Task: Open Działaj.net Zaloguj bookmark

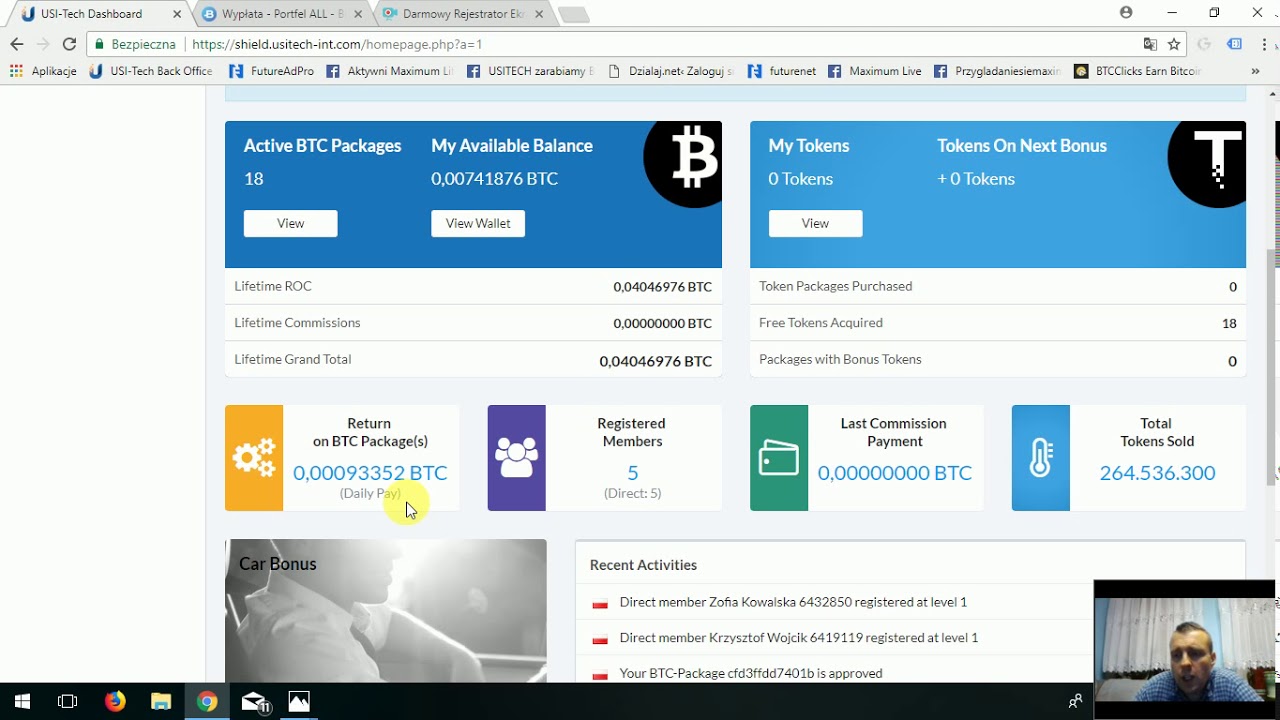Action: pyautogui.click(x=671, y=71)
